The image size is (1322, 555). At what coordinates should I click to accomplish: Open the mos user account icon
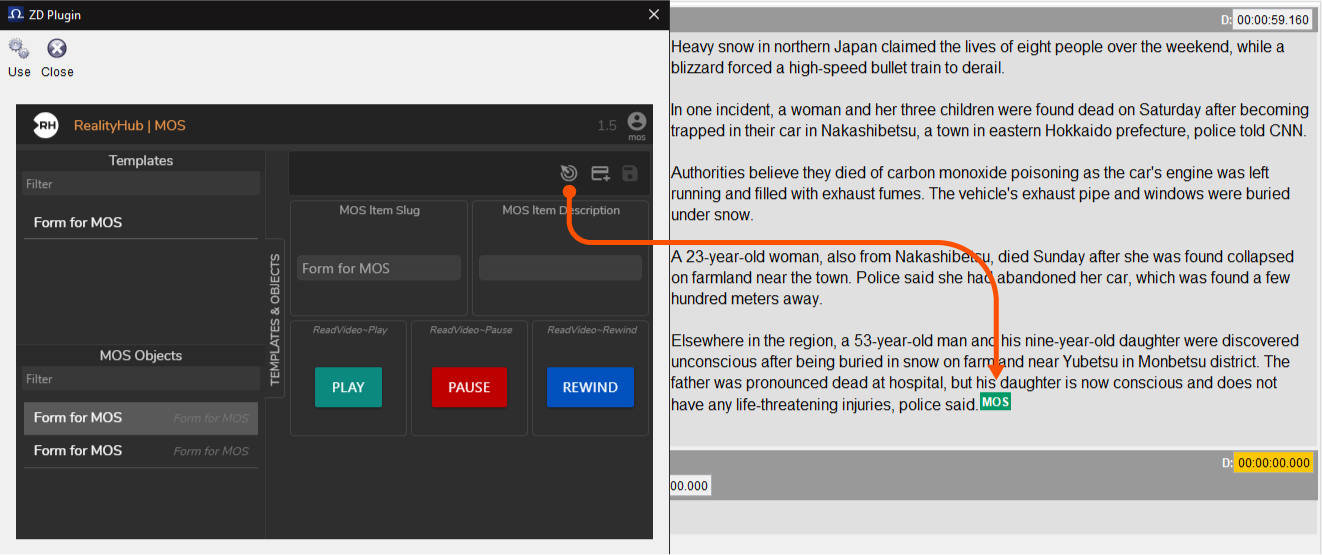click(636, 121)
